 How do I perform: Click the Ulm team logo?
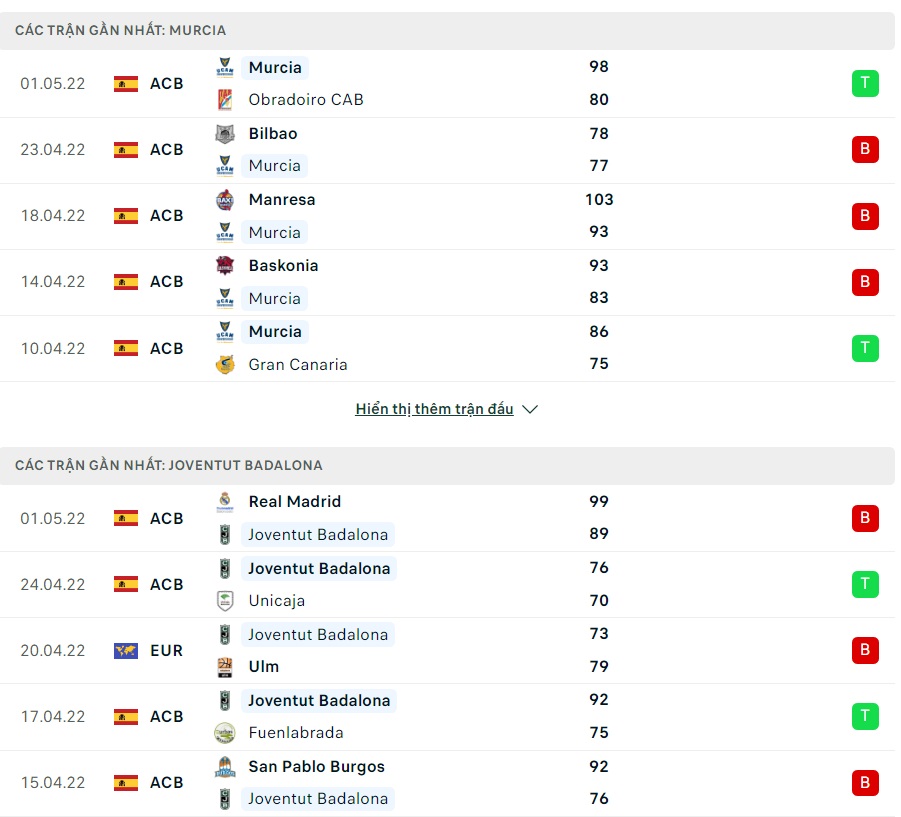225,666
